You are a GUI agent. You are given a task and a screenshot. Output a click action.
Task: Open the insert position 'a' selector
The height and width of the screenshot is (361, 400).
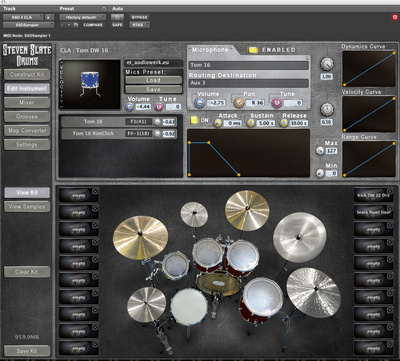(50, 17)
